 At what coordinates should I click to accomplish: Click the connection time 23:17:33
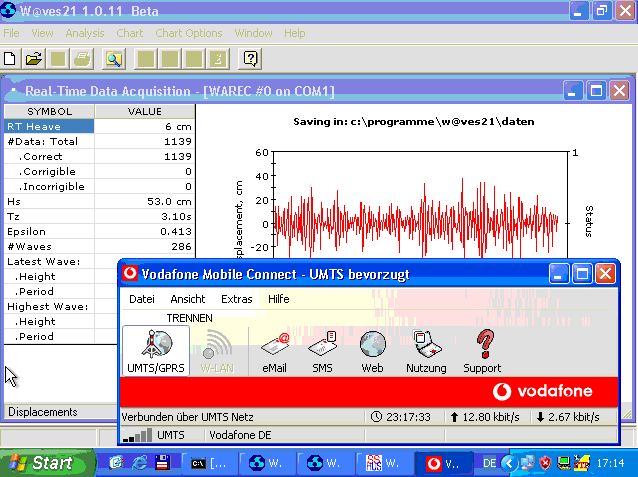(x=401, y=417)
